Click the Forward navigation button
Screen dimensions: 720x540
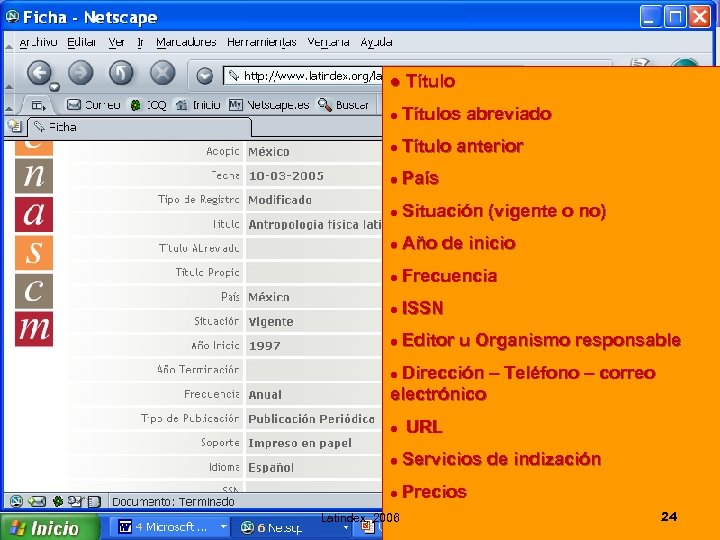(80, 73)
